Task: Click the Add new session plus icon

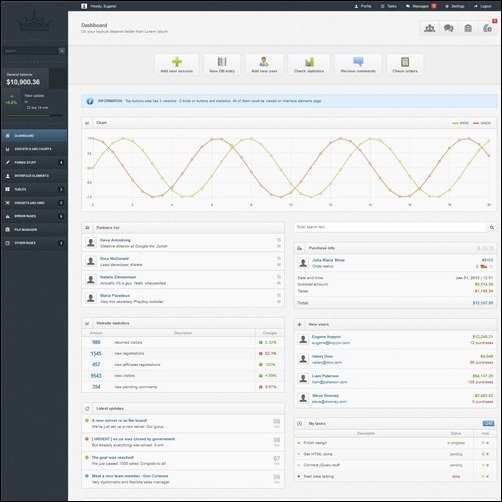Action: [177, 62]
